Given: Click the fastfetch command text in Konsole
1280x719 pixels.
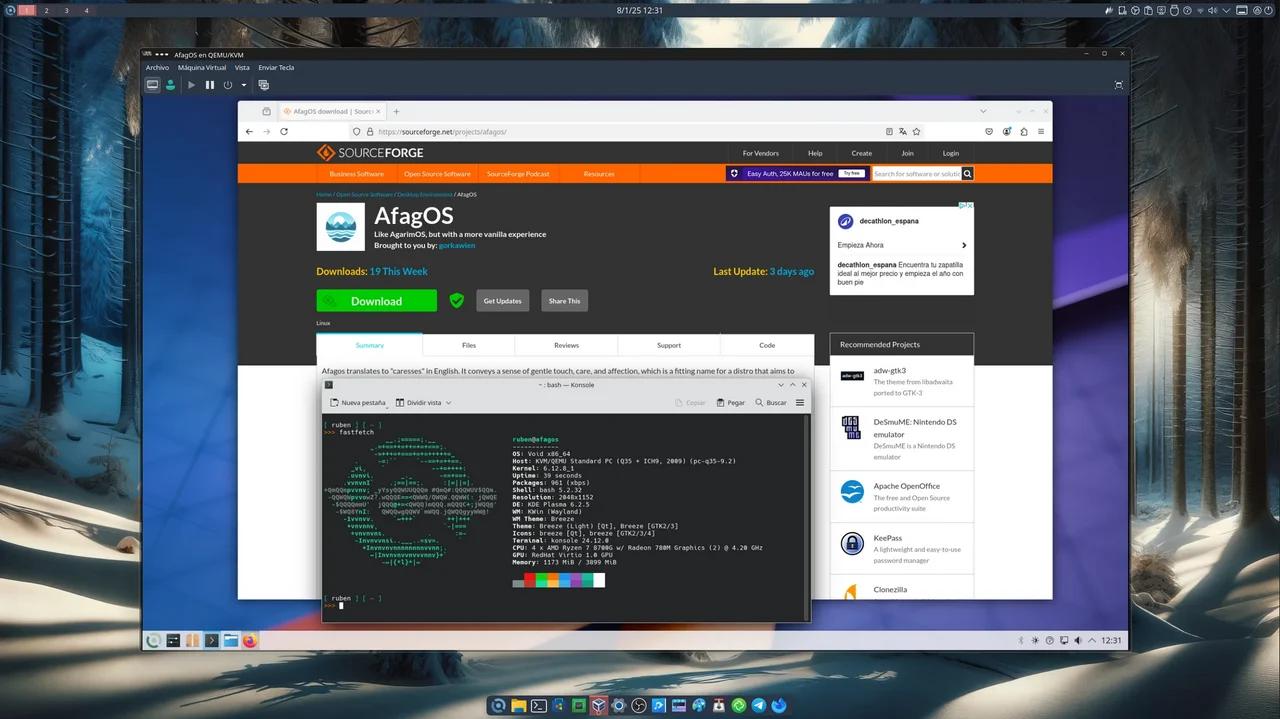Looking at the screenshot, I should click(355, 432).
